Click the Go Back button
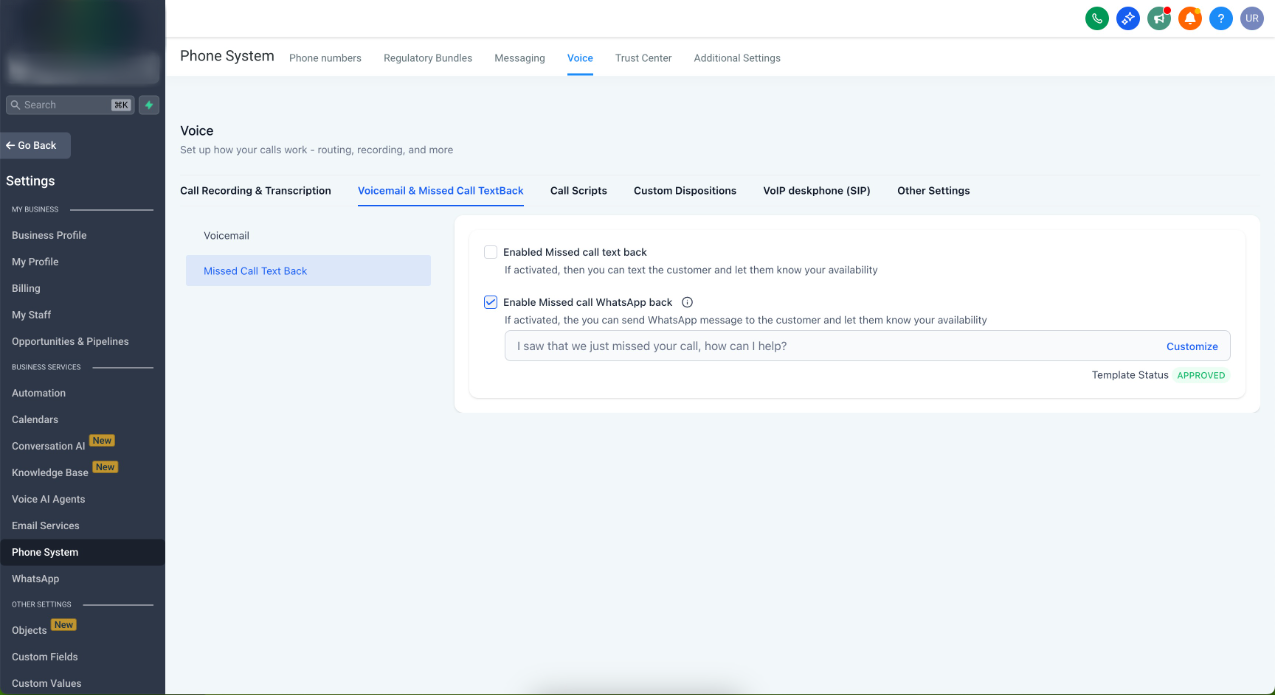1275x695 pixels. (x=35, y=146)
